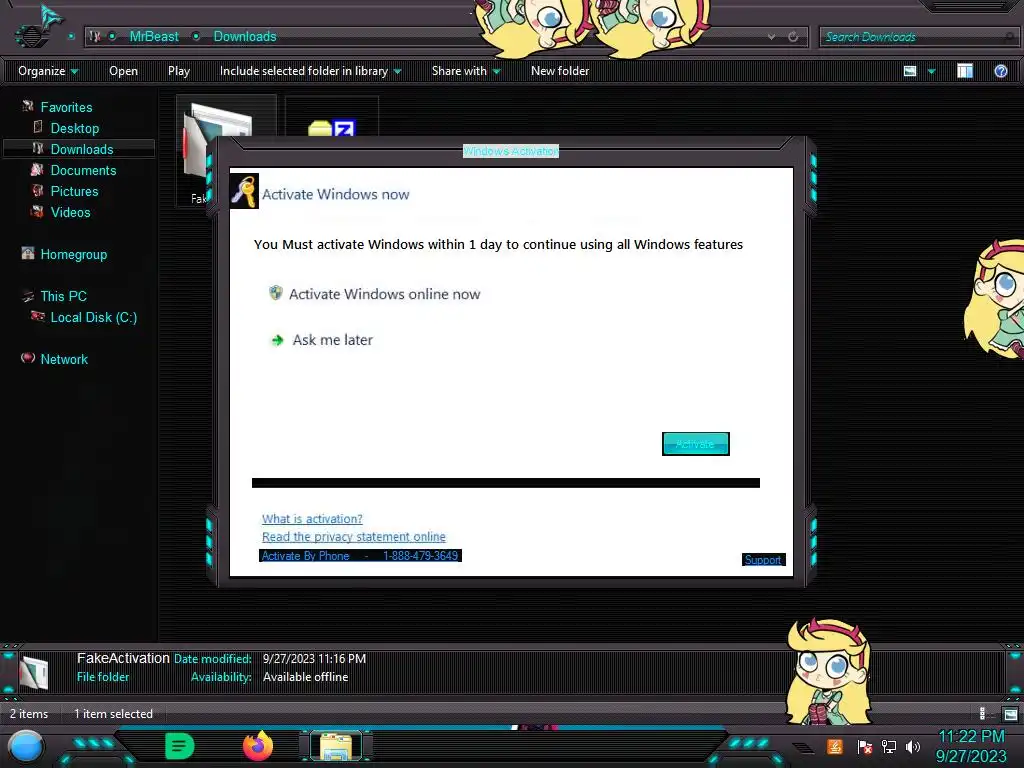1024x768 pixels.
Task: Open the Action Center flag in the tray
Action: (x=865, y=746)
